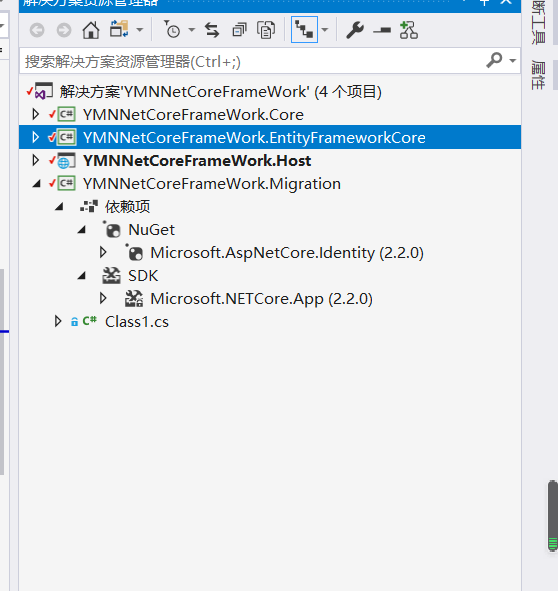Expand Microsoft.NETCore.App (2.2.0)
The height and width of the screenshot is (591, 558).
[103, 298]
